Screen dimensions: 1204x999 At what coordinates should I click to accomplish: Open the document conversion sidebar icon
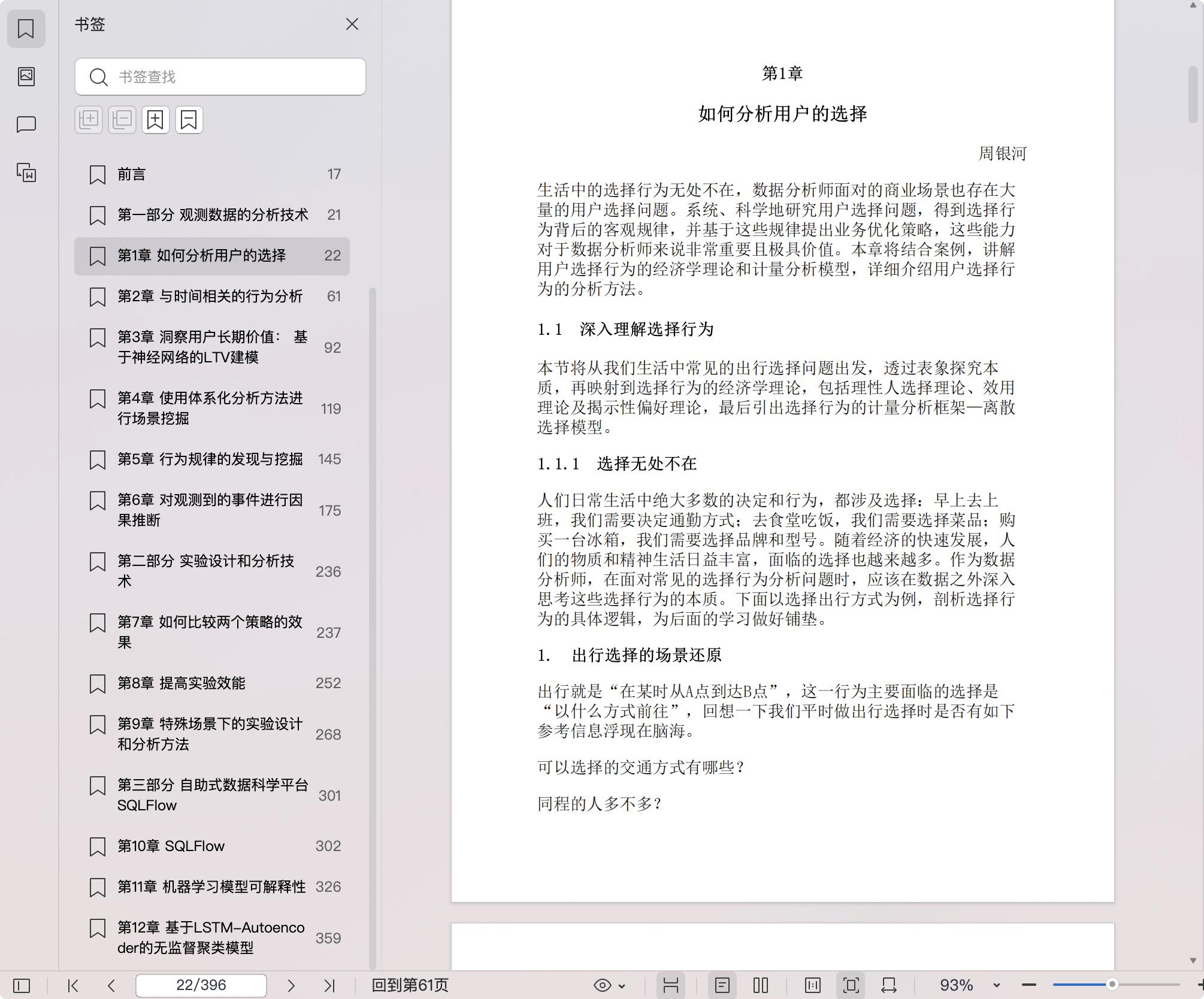pyautogui.click(x=26, y=172)
